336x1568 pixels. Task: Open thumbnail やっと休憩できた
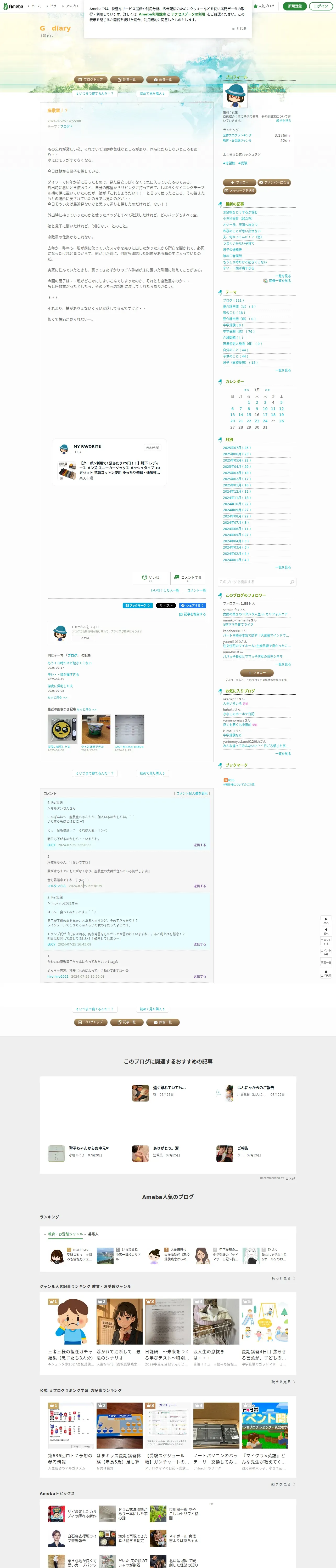point(96,729)
